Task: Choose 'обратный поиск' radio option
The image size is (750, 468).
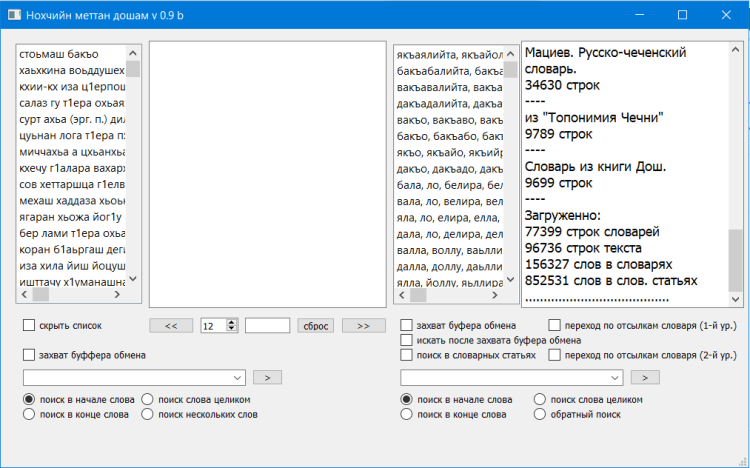Action: (540, 414)
